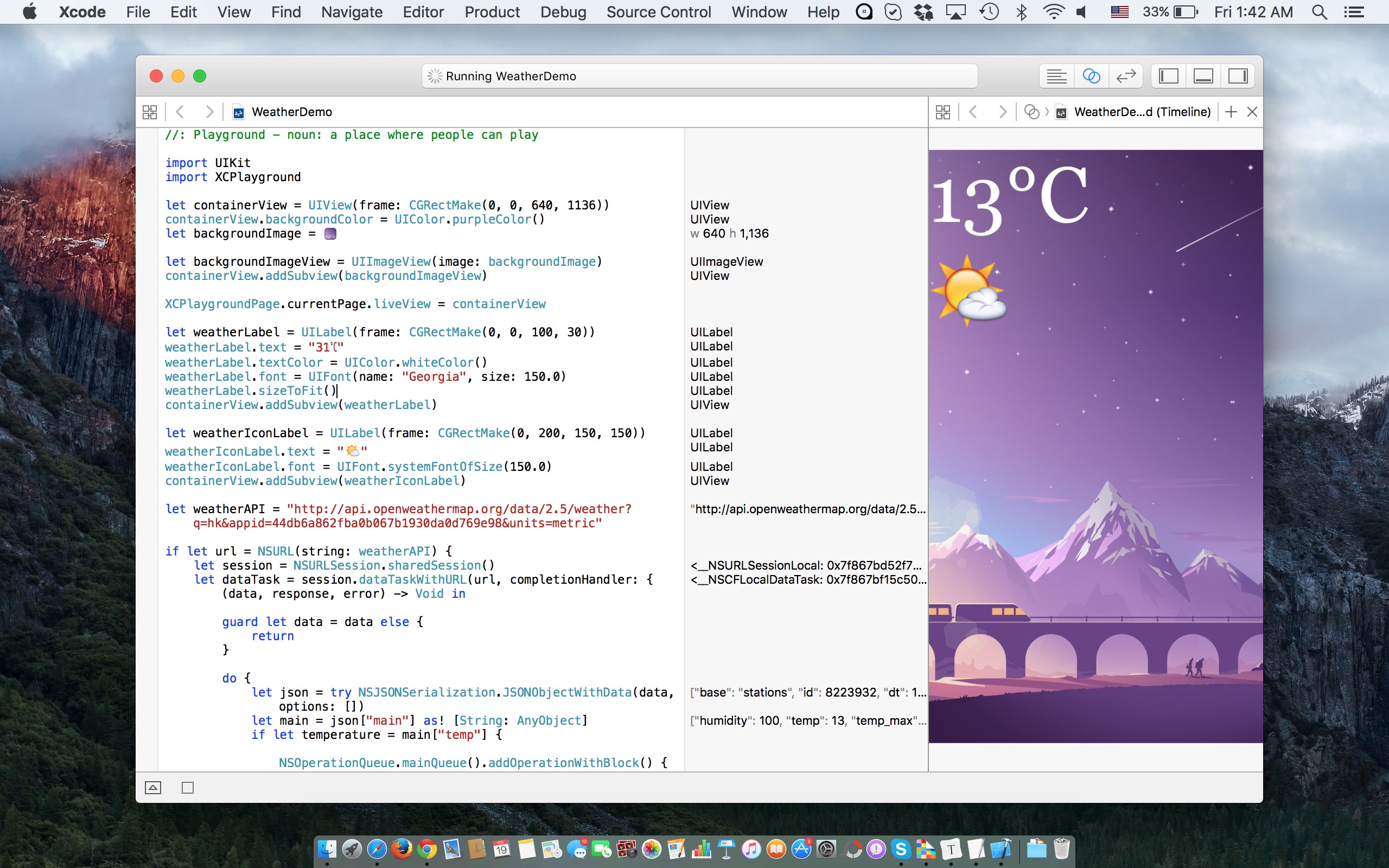
Task: Open the Version editor
Action: pos(1125,76)
